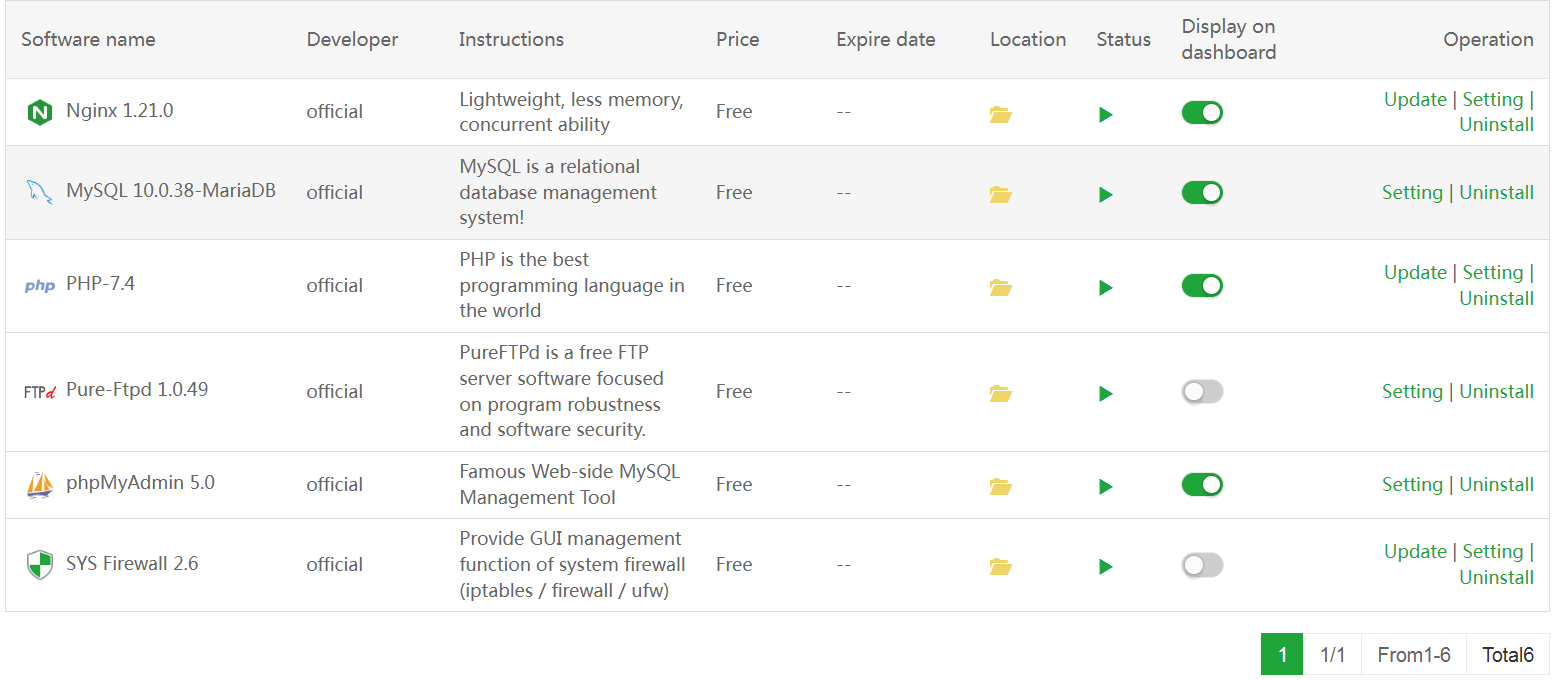Open the MySQL location folder icon

tap(1000, 194)
